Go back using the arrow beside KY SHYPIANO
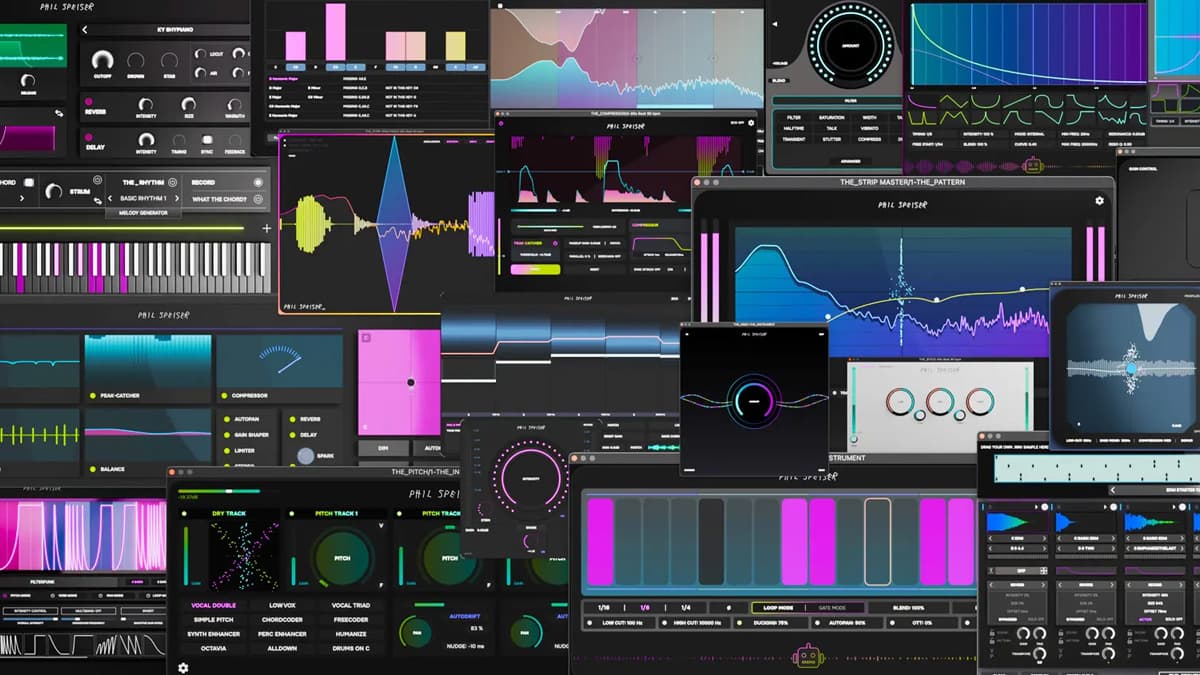This screenshot has width=1200, height=675. [x=85, y=30]
